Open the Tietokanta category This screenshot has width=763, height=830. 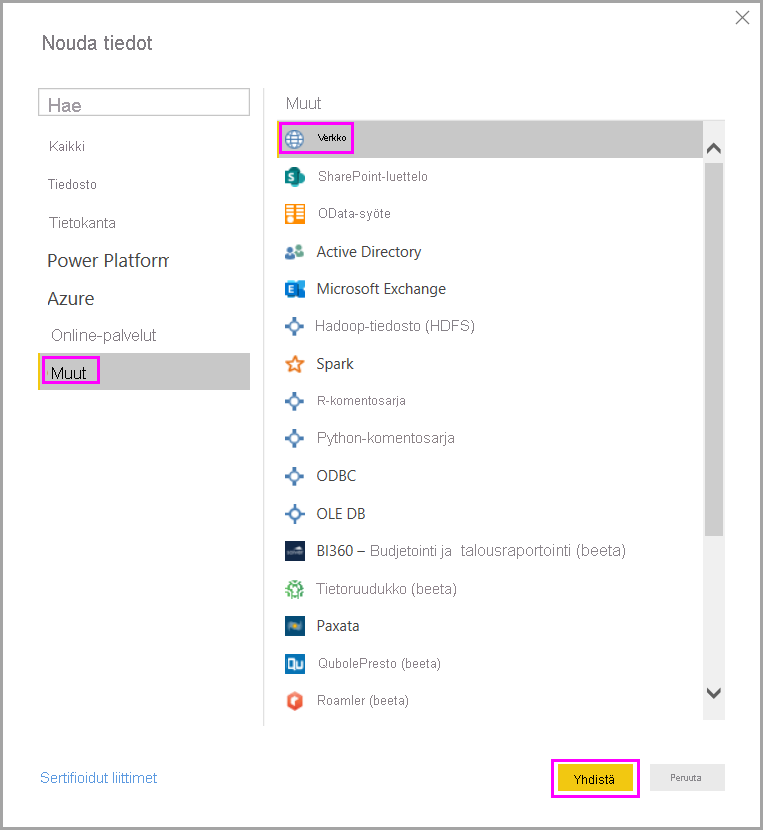pos(82,223)
